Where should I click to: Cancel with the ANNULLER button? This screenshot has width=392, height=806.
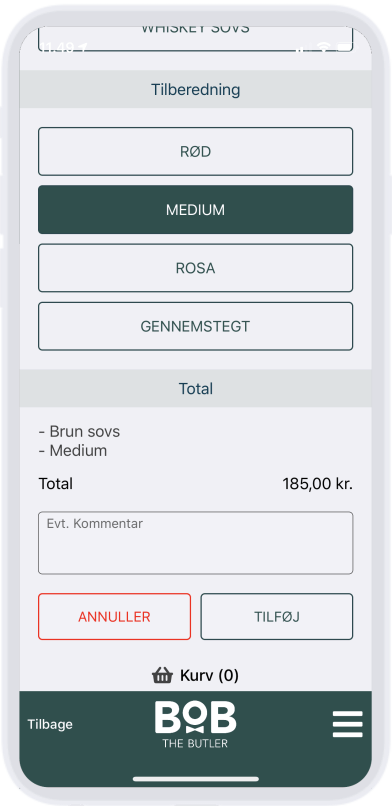[x=115, y=617]
